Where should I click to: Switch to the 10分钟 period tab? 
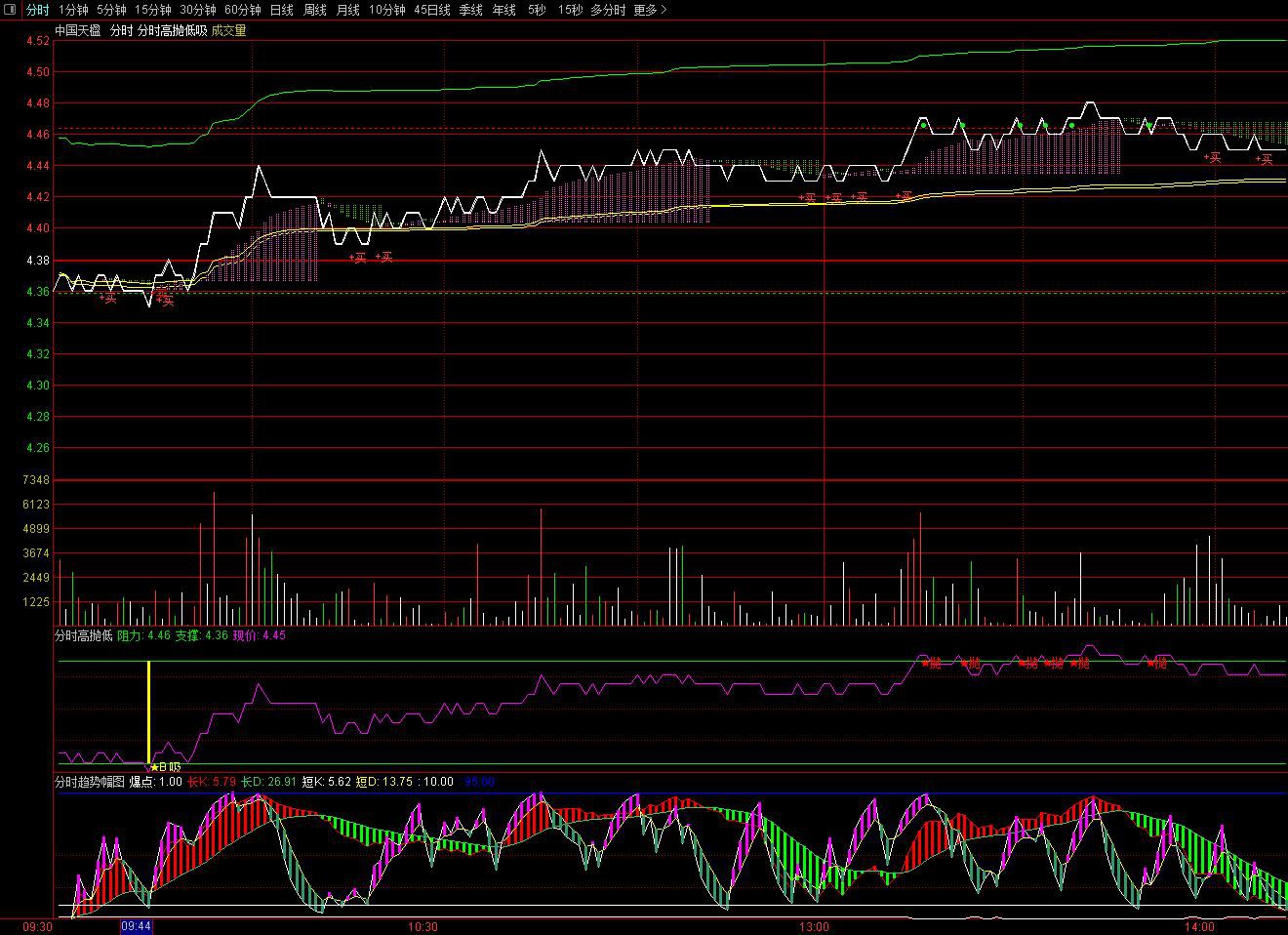(386, 10)
